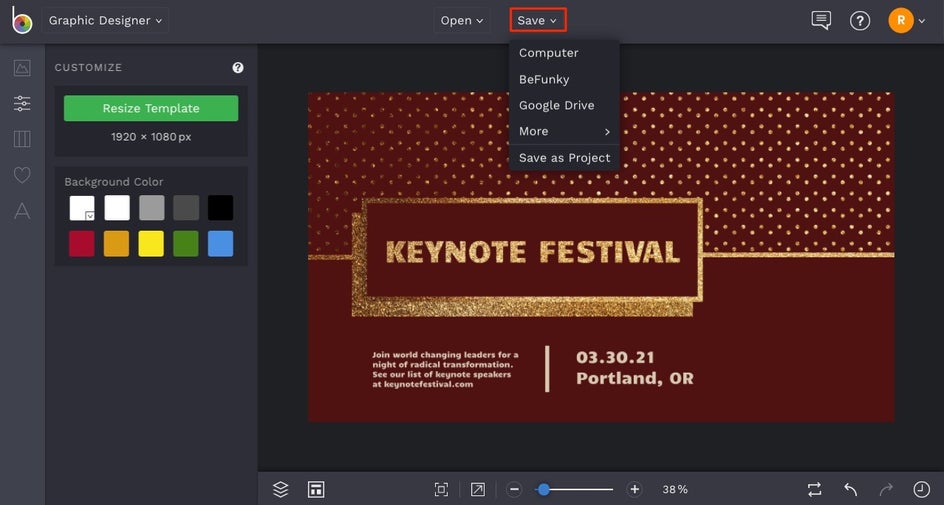
Task: Select the yellow background swatch
Action: (152, 244)
